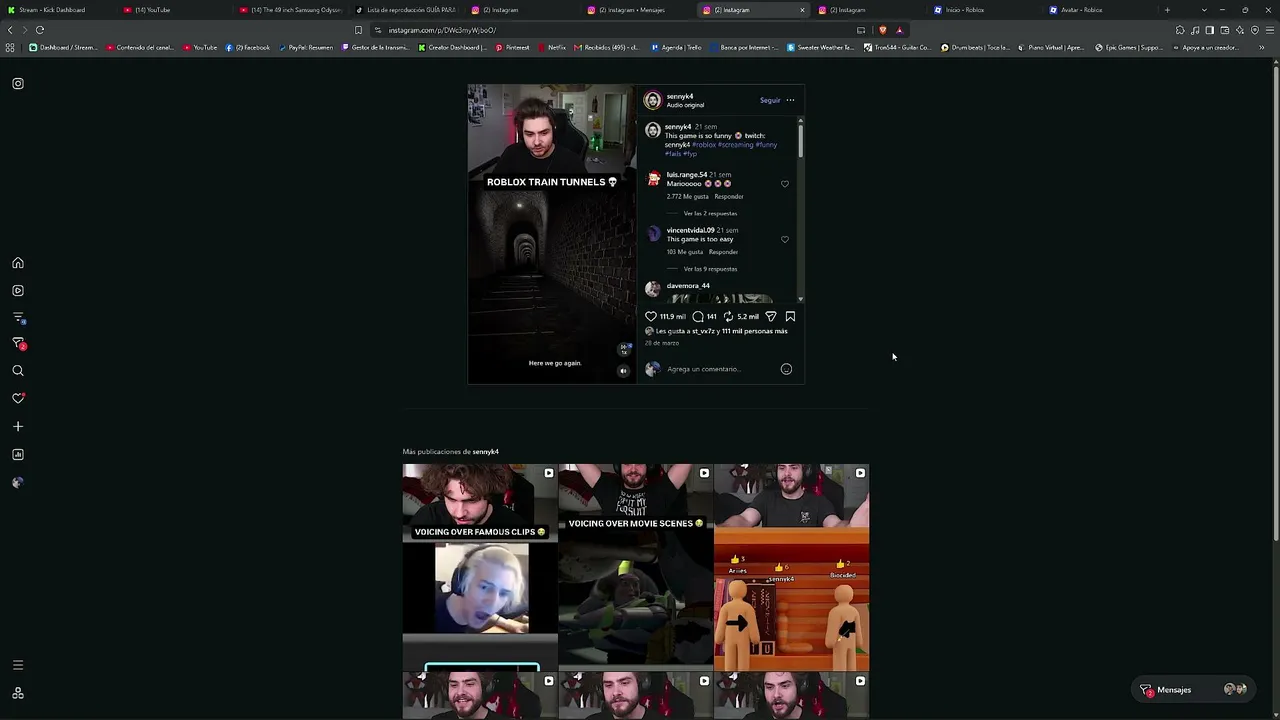Reload the page with refresh button
The image size is (1280, 720).
click(40, 30)
